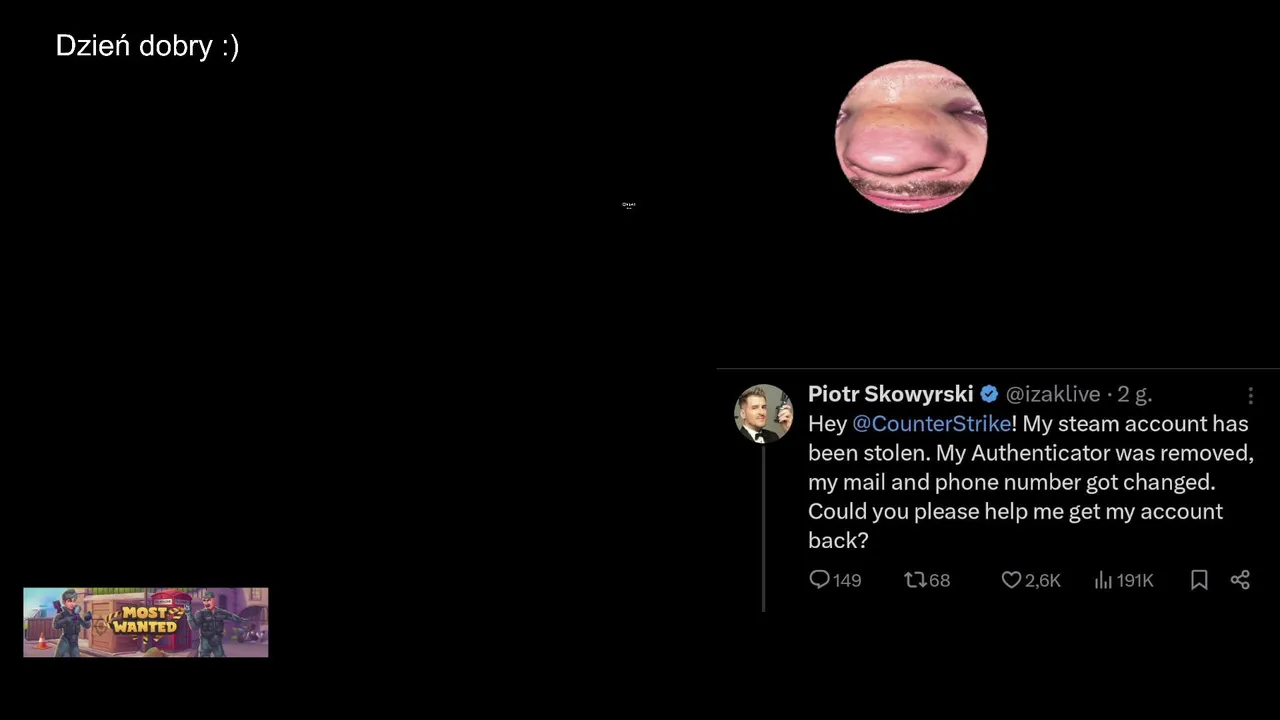Viewport: 1280px width, 720px height.
Task: Select the 'Dzień dobry :)' heading text
Action: click(x=147, y=46)
